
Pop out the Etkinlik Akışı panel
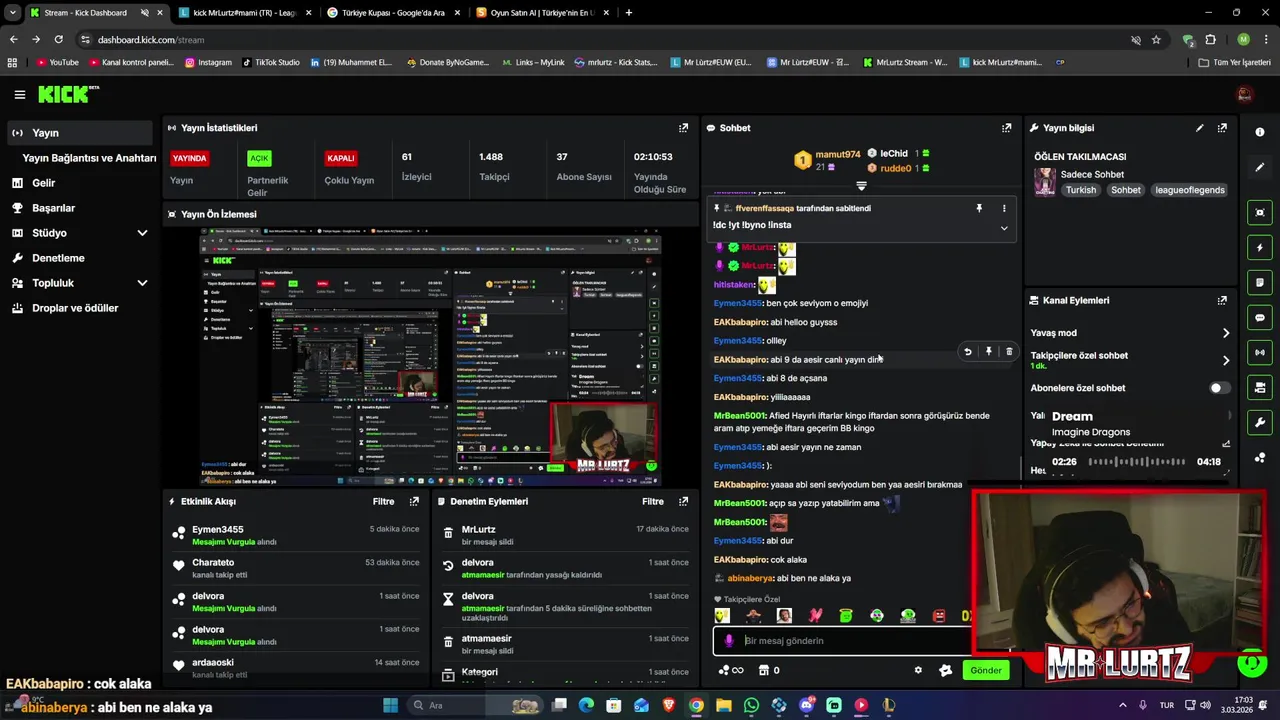pos(414,501)
